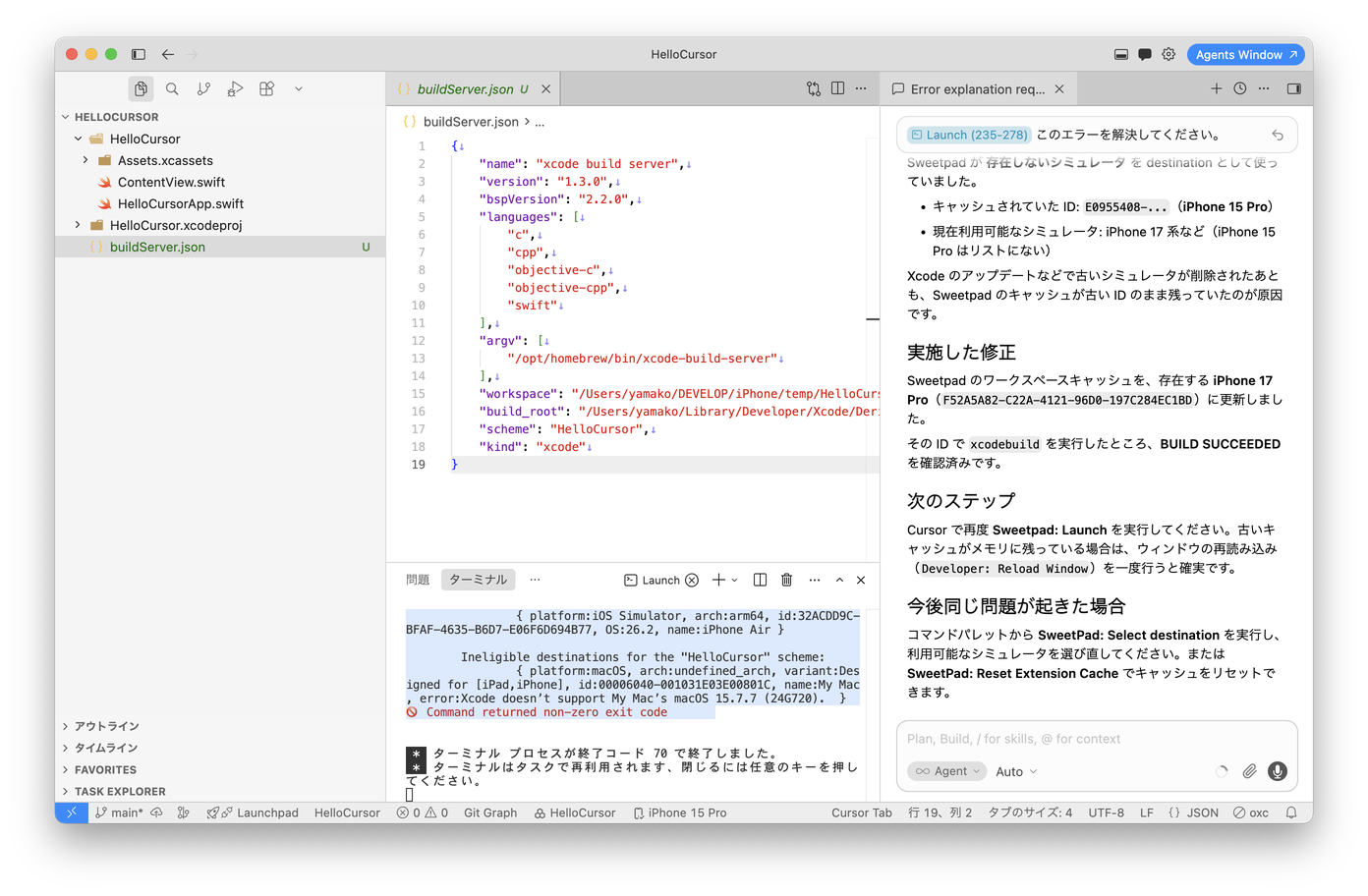Open remote window indicator in status bar
Viewport: 1368px width, 896px height.
[x=72, y=812]
